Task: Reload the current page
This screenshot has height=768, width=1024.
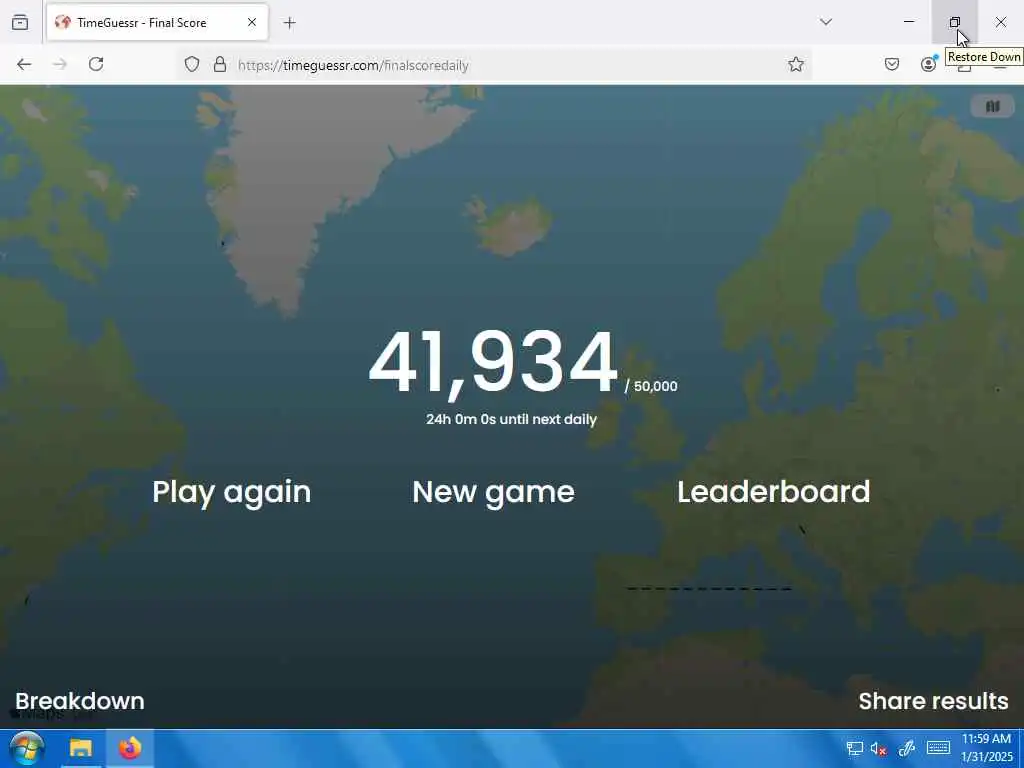Action: pos(96,64)
